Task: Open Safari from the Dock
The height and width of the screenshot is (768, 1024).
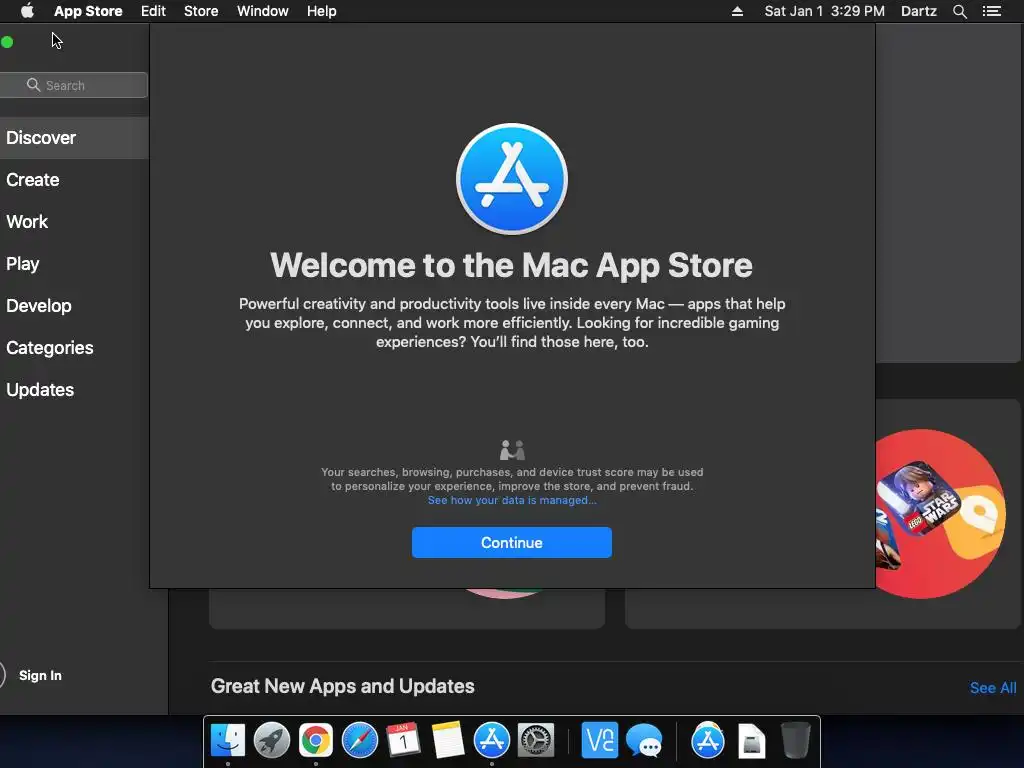Action: click(360, 741)
